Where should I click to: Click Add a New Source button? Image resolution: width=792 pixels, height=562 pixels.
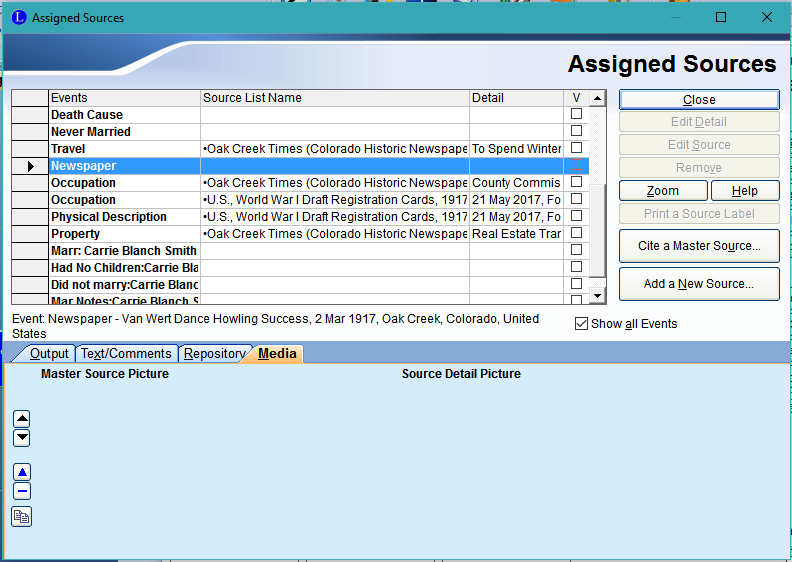(699, 284)
